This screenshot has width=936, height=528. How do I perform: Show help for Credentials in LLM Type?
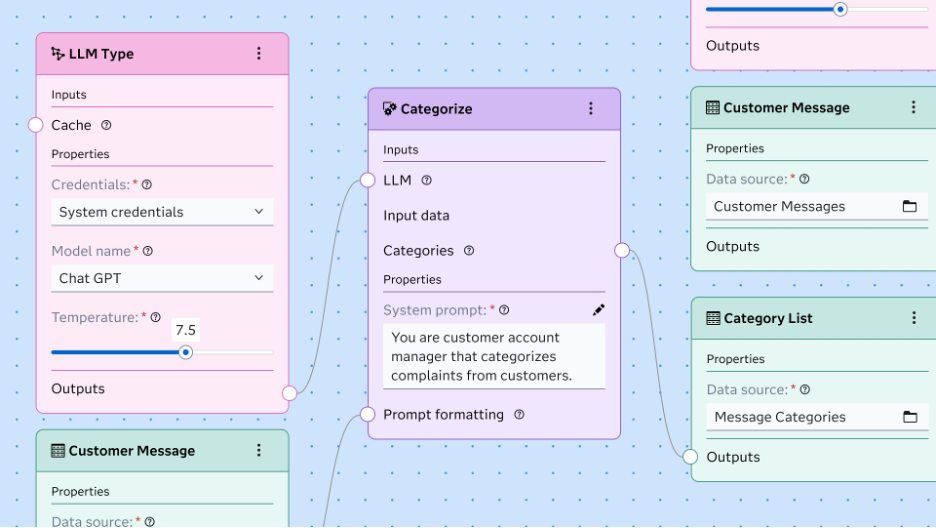pos(147,185)
